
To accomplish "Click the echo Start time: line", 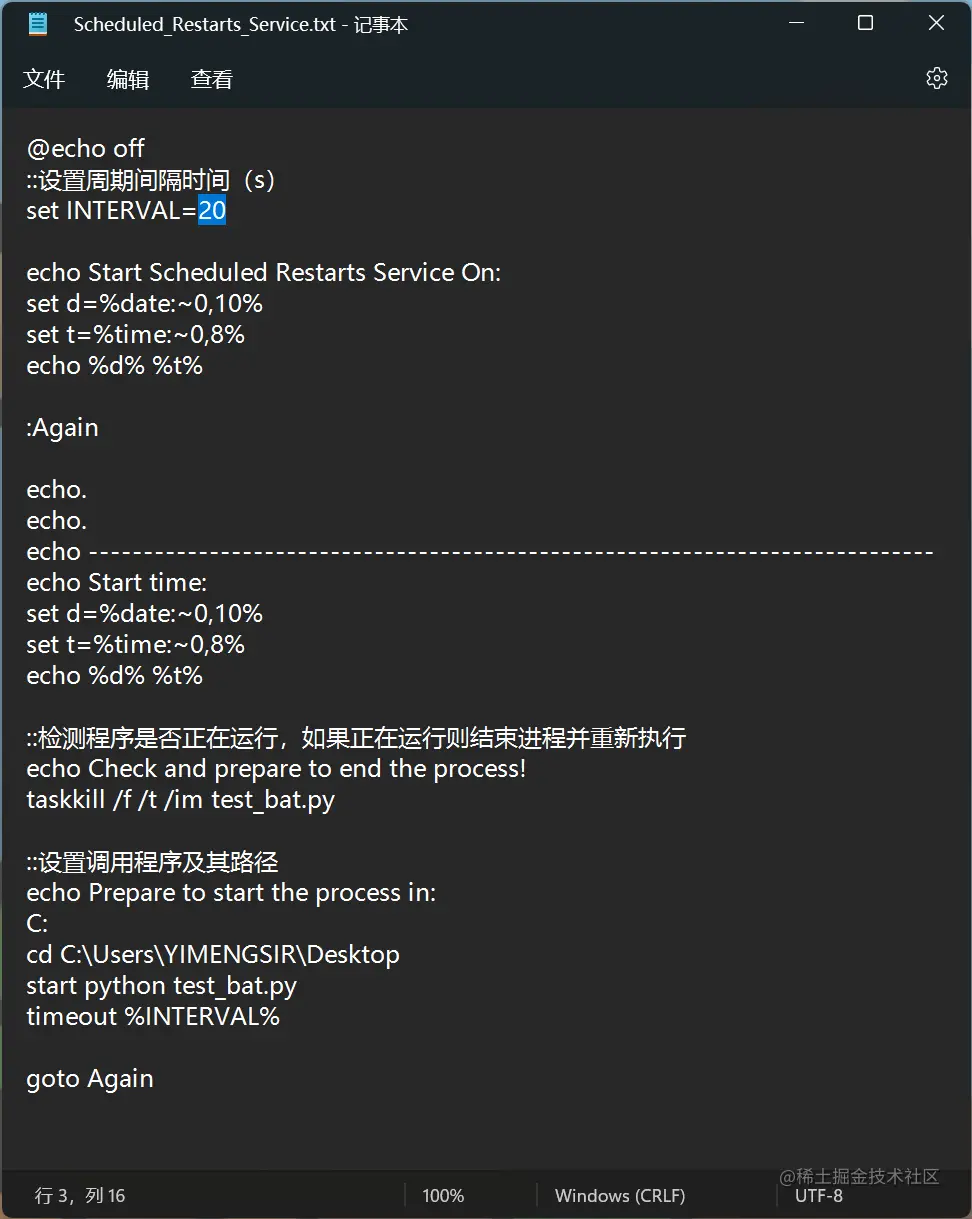I will pyautogui.click(x=117, y=582).
